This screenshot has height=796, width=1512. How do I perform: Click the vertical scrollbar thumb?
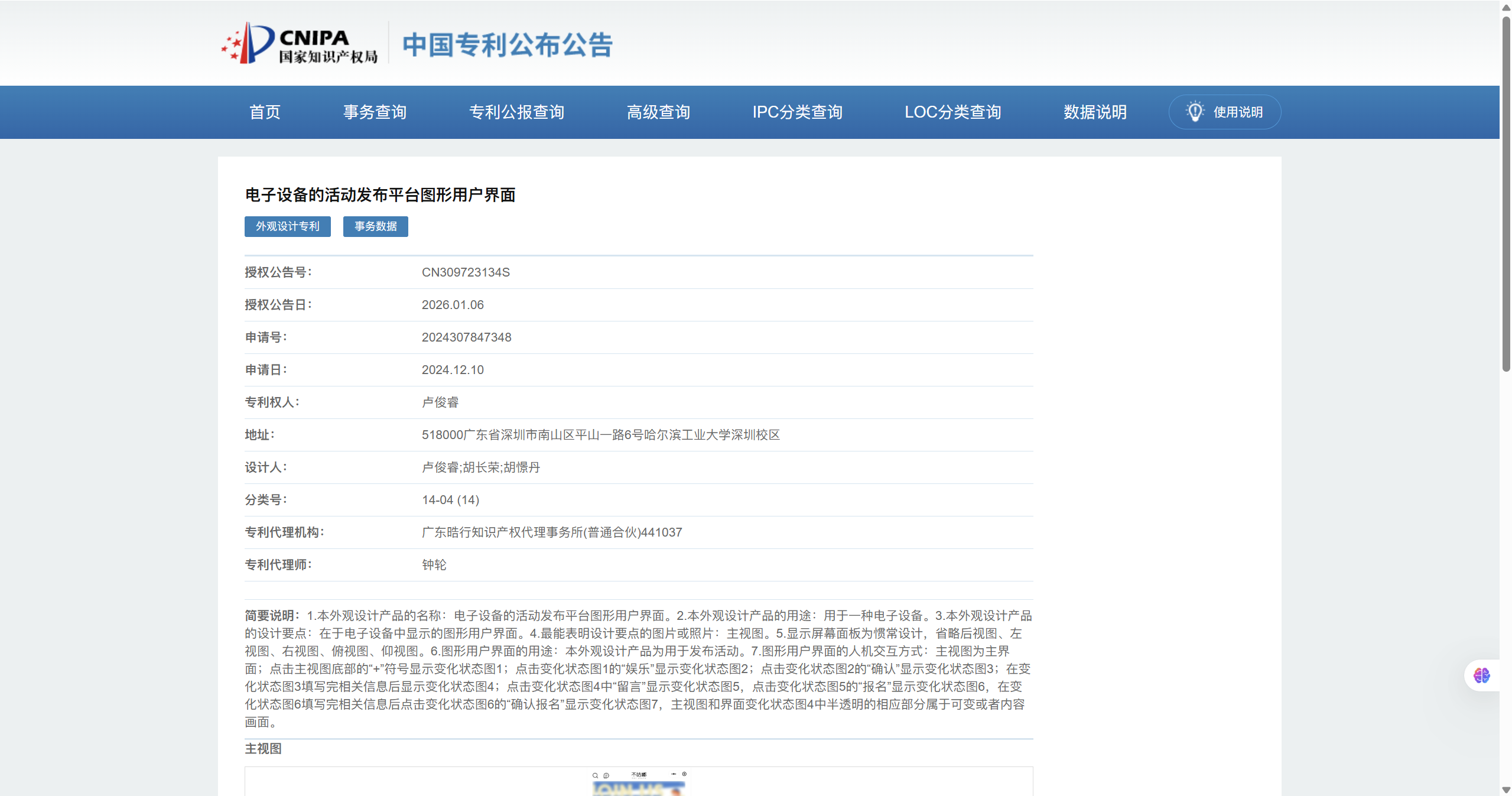[1506, 194]
